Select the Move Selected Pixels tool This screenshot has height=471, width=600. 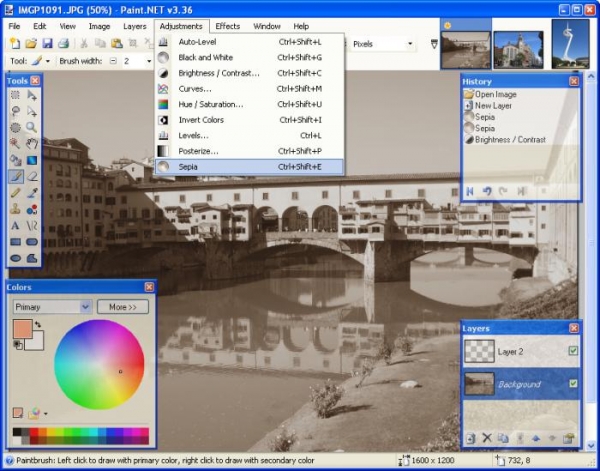pyautogui.click(x=32, y=95)
